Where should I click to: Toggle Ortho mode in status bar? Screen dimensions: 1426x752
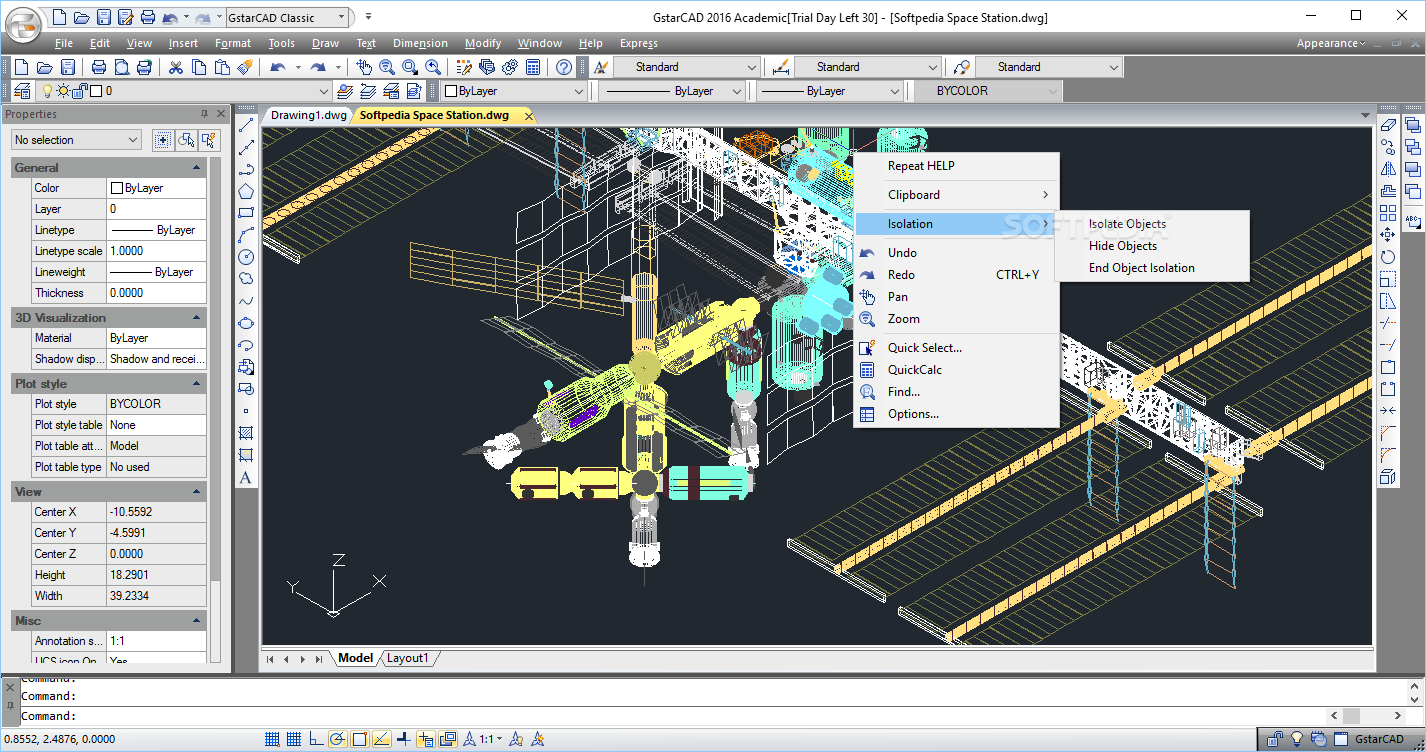[316, 740]
